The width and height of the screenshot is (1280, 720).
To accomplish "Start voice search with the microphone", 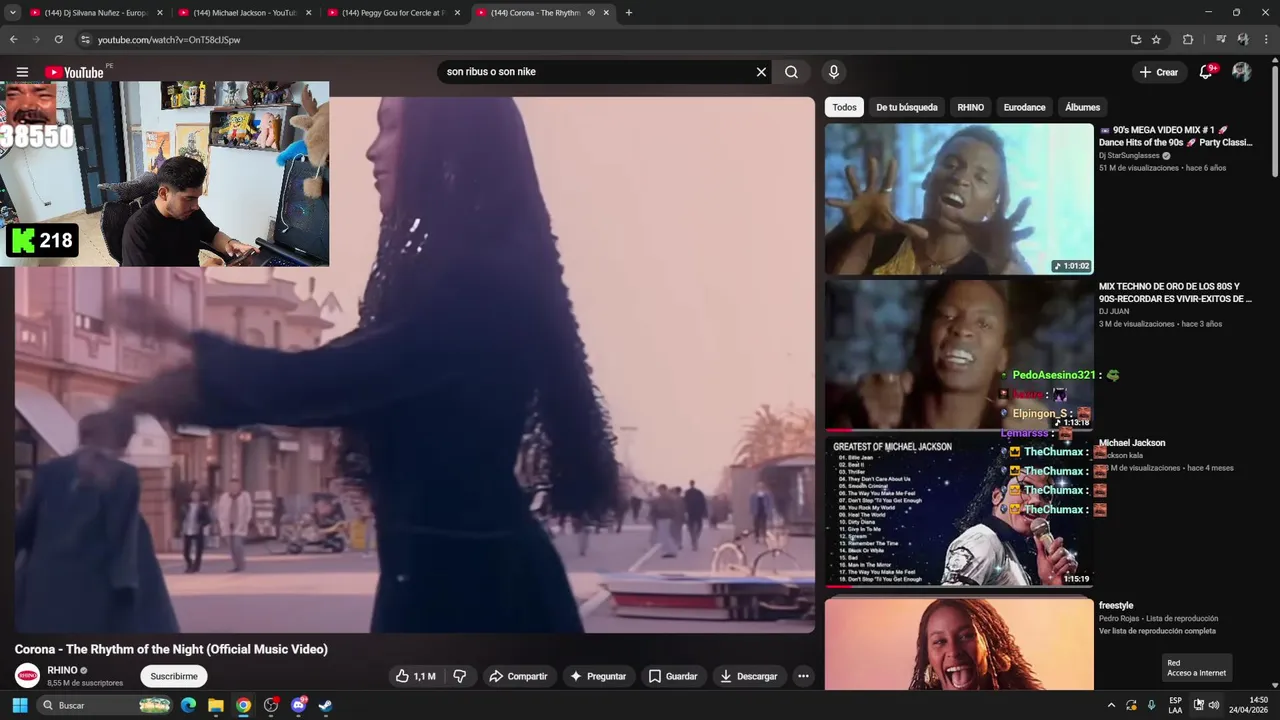I will tap(833, 72).
